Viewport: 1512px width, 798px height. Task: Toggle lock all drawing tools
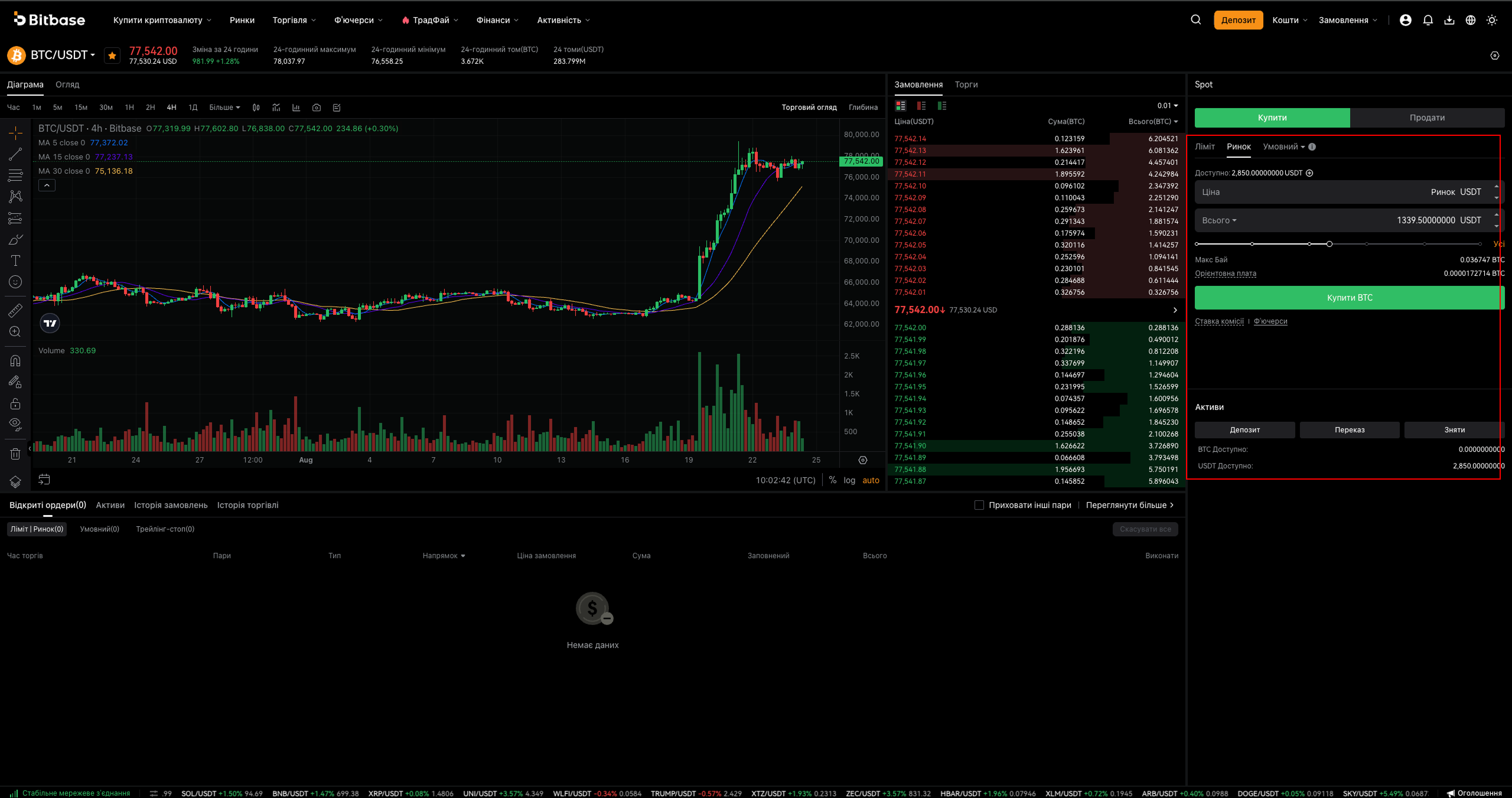click(15, 403)
